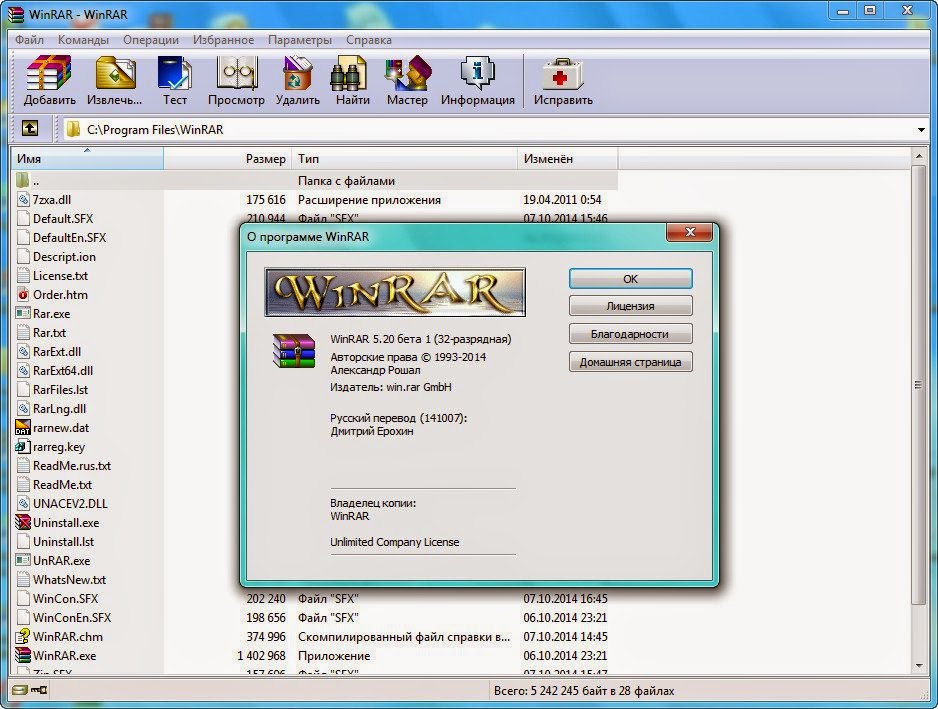Viewport: 938px width, 709px height.
Task: Open the Справка menu
Action: click(368, 39)
